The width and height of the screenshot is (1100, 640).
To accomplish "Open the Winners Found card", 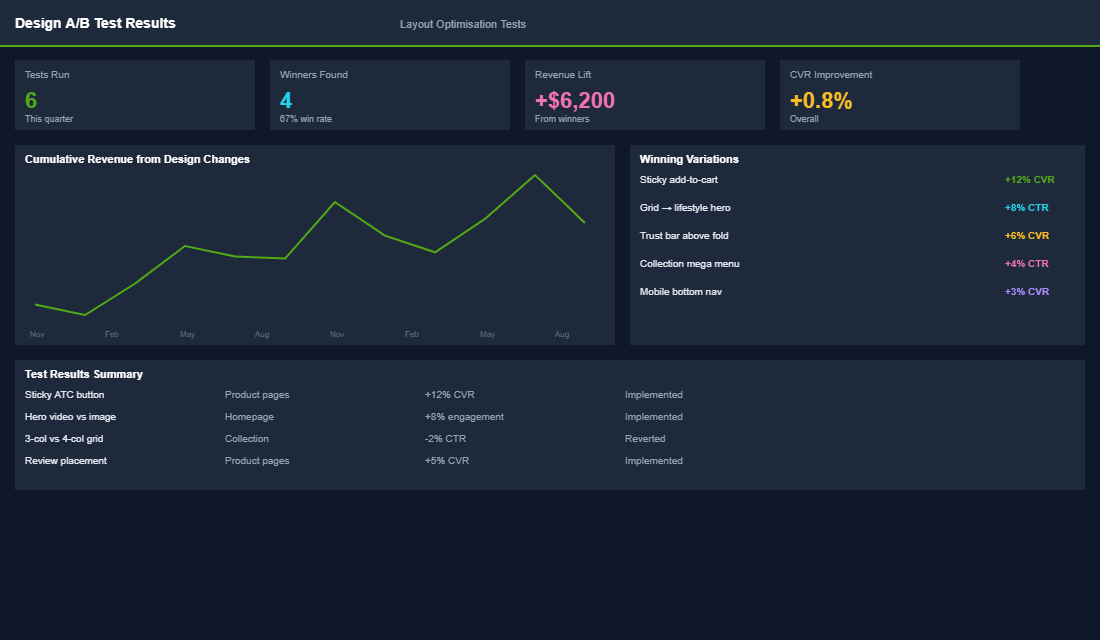I will tap(389, 95).
